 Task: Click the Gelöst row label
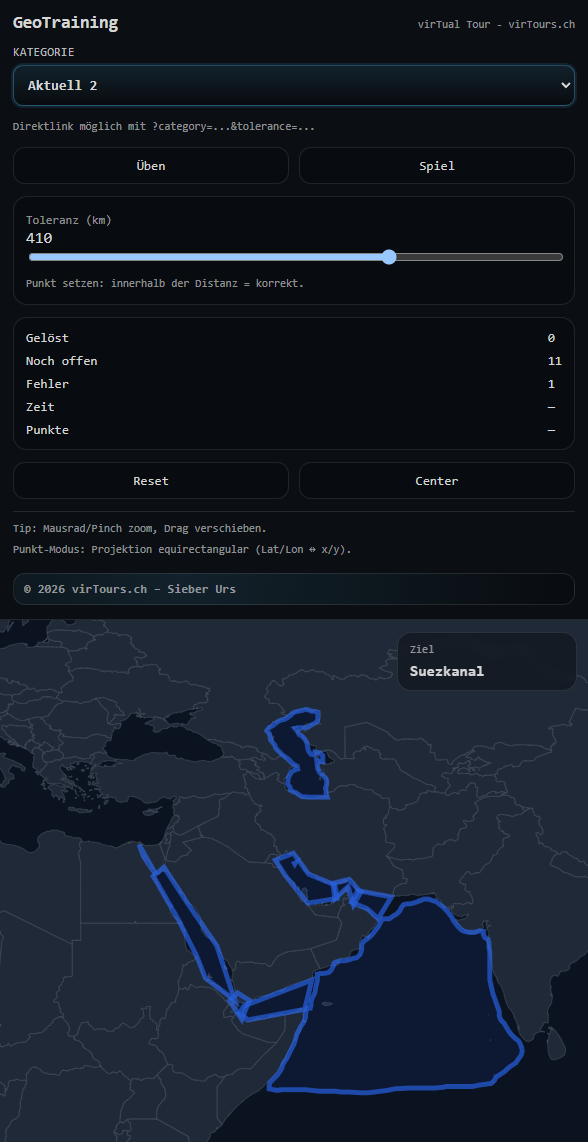click(x=47, y=338)
